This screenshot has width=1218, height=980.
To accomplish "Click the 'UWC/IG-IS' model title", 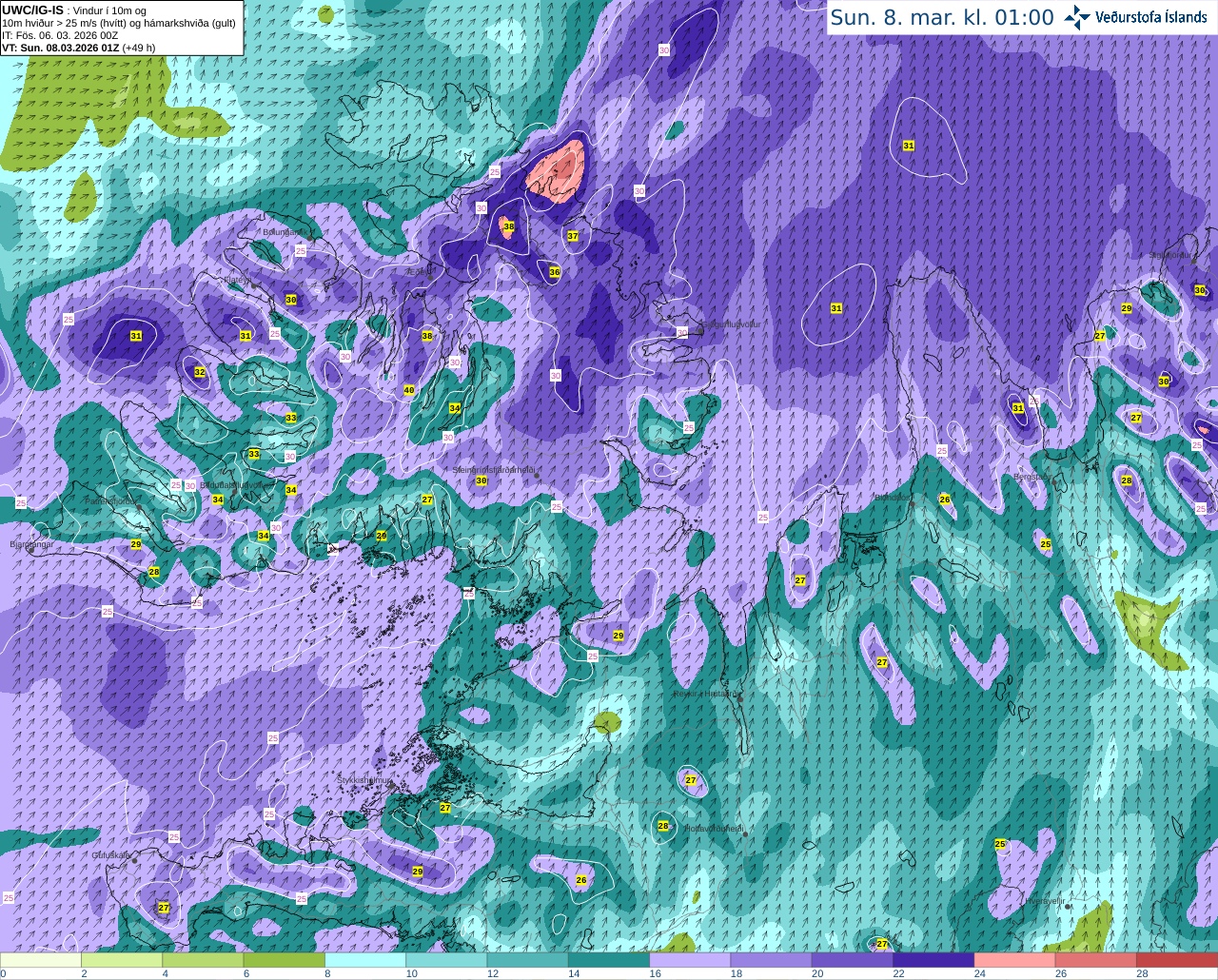I will tap(32, 10).
